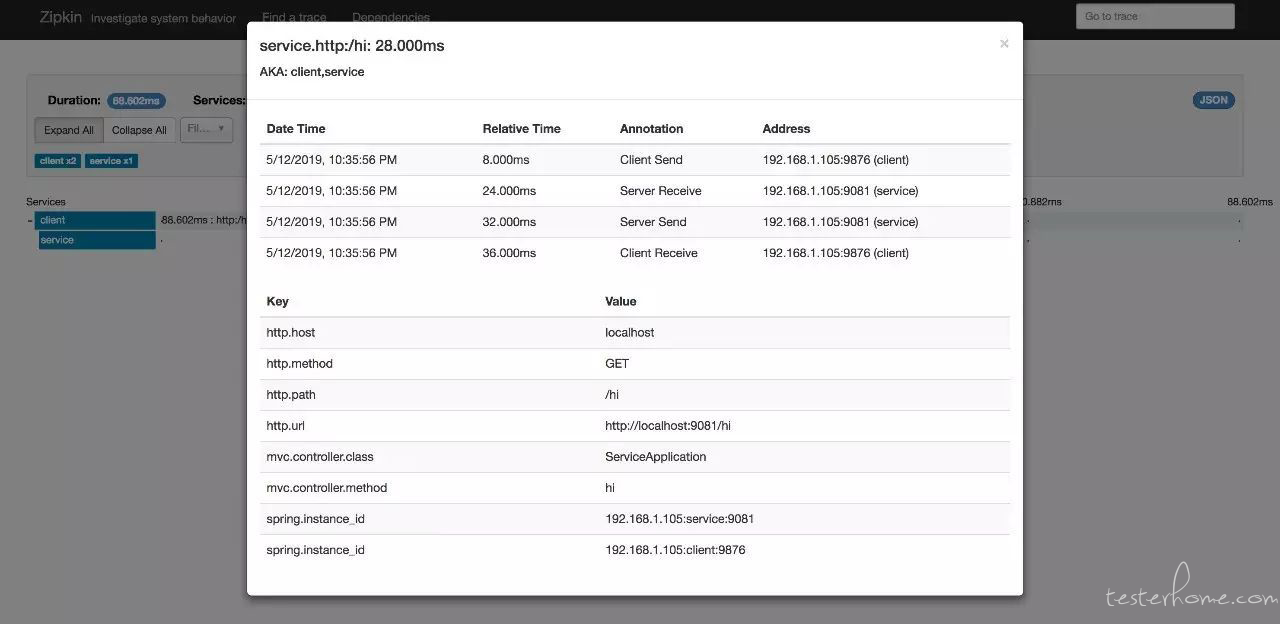Viewport: 1280px width, 624px height.
Task: Open the Dependencies tab
Action: tap(391, 17)
